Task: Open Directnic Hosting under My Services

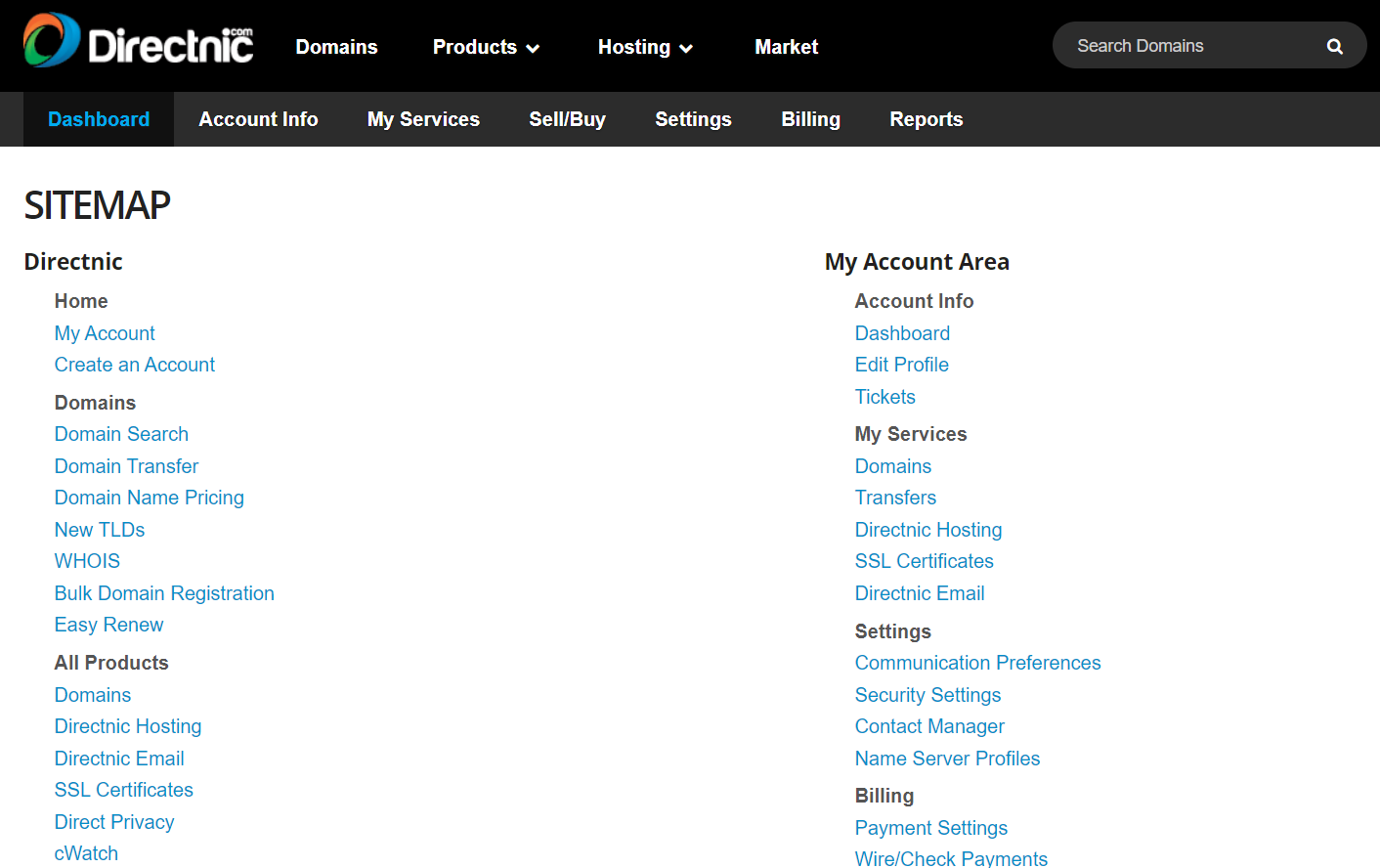Action: point(928,530)
